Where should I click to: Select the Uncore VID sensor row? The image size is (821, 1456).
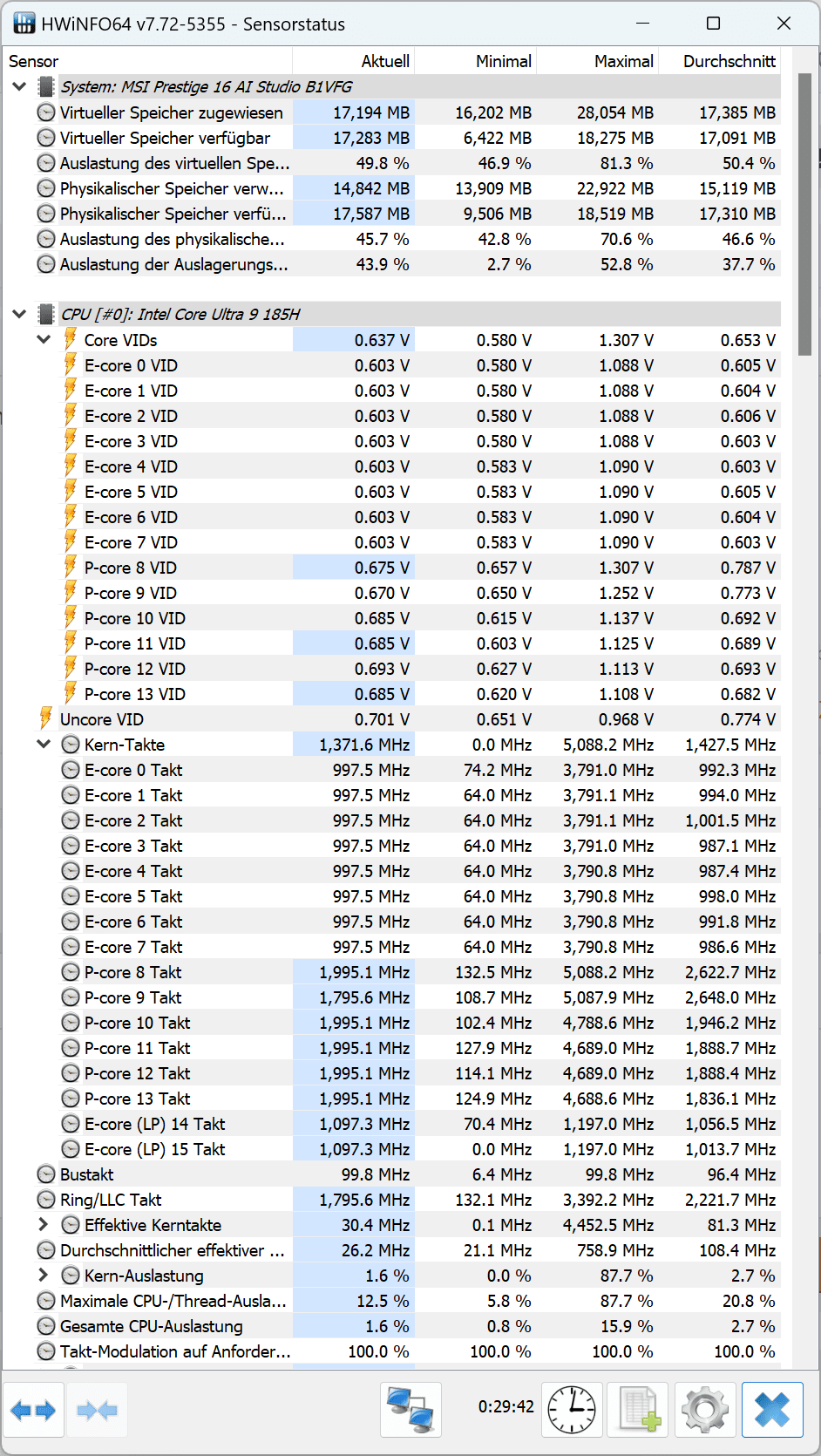pos(102,719)
